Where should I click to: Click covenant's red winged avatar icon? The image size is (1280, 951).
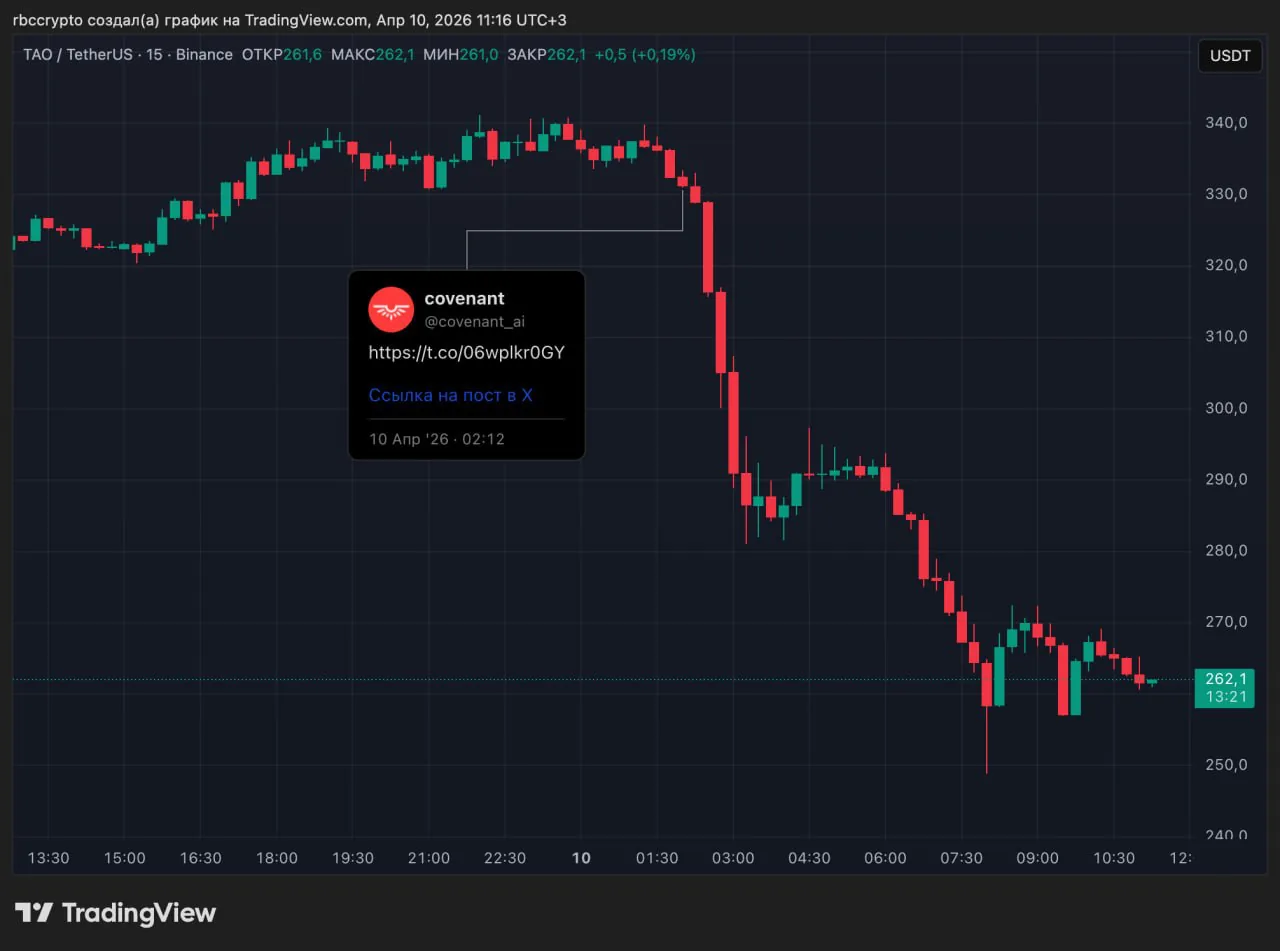point(391,310)
